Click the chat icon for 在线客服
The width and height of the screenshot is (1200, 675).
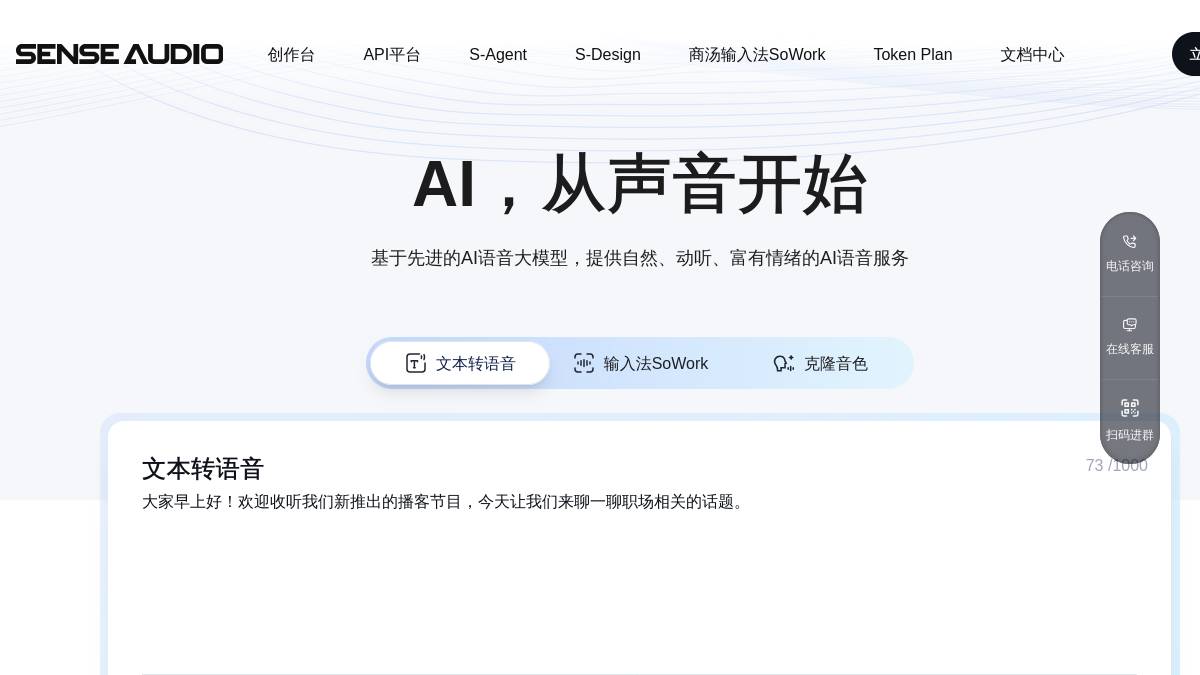pos(1130,325)
